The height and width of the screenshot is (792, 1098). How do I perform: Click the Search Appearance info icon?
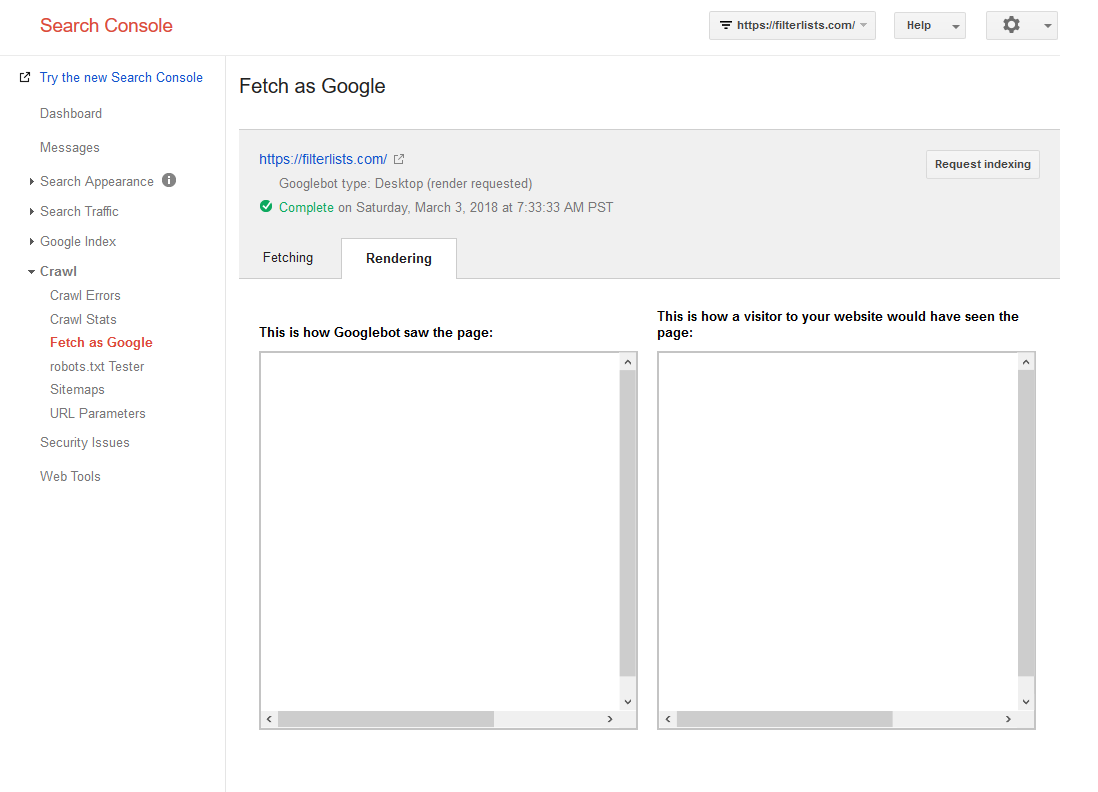click(x=169, y=181)
